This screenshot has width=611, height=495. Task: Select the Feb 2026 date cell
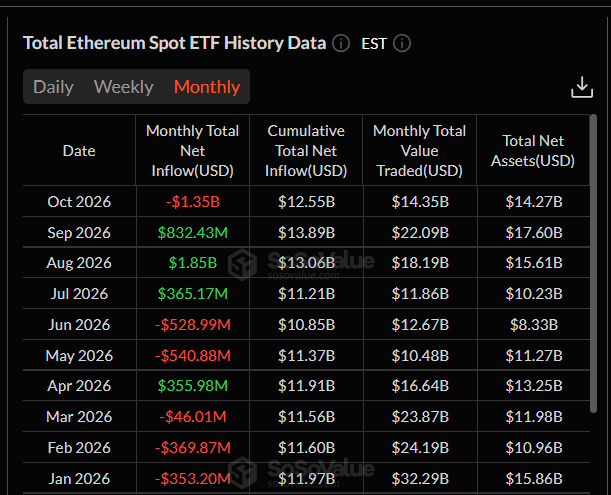click(x=79, y=447)
